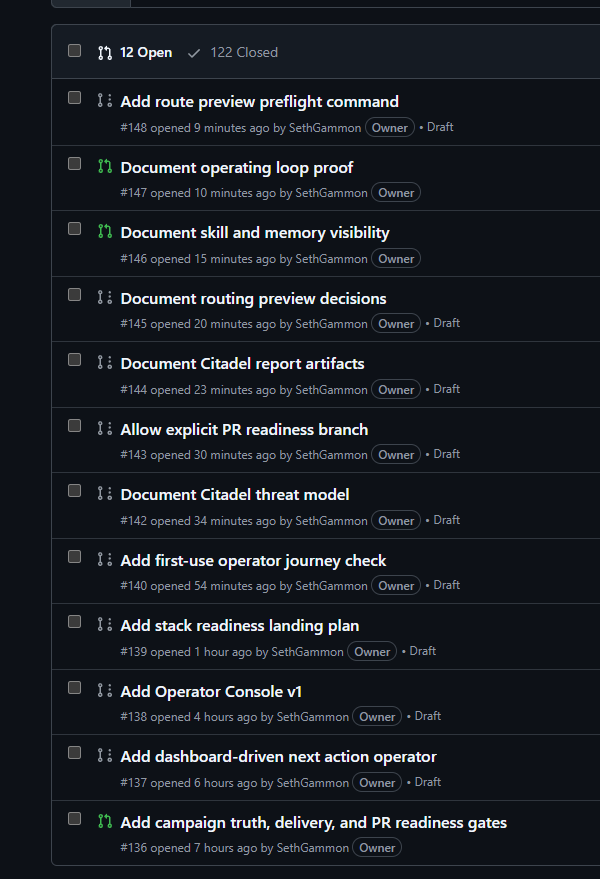Screen dimensions: 600x879
Task: Click the Owner badge on PR #146
Action: (x=396, y=258)
